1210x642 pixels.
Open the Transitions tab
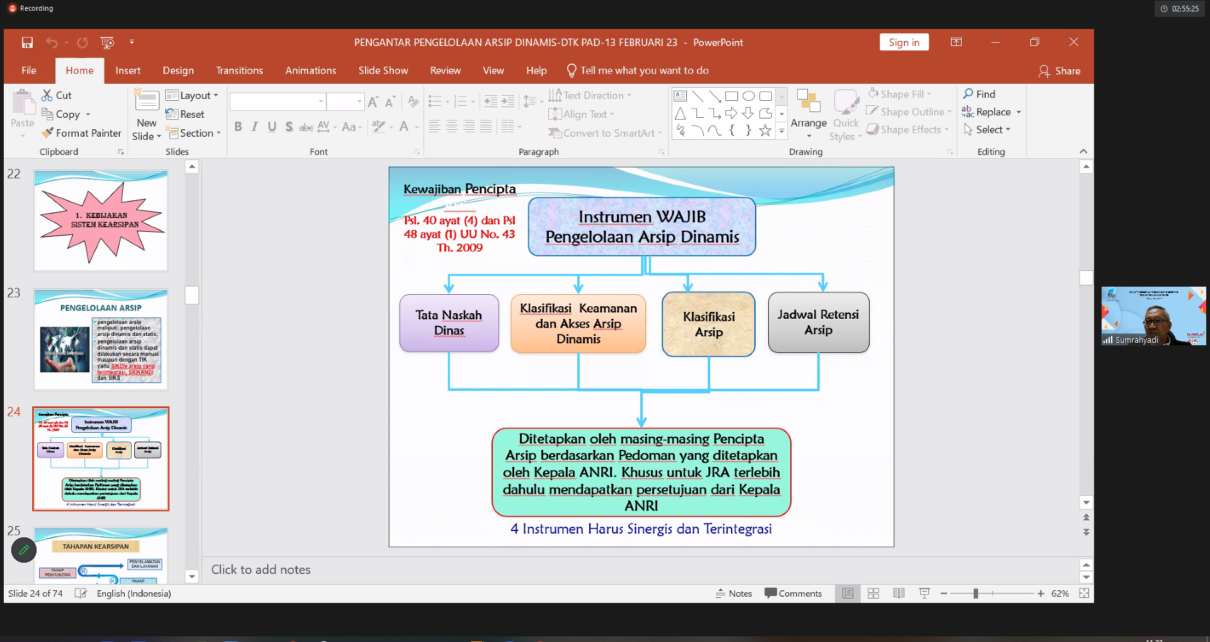point(239,71)
